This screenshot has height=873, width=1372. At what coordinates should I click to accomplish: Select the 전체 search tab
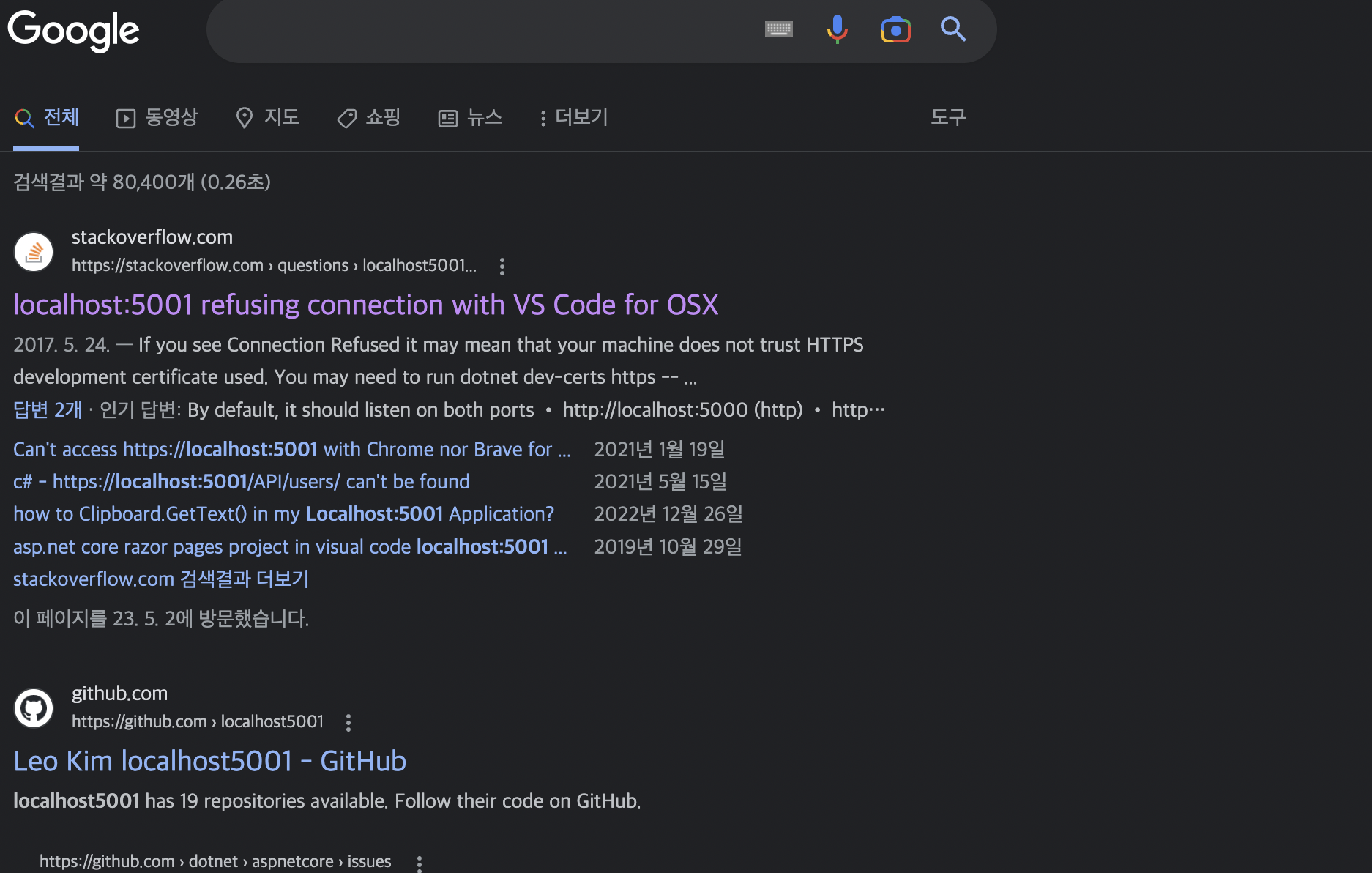tap(47, 117)
